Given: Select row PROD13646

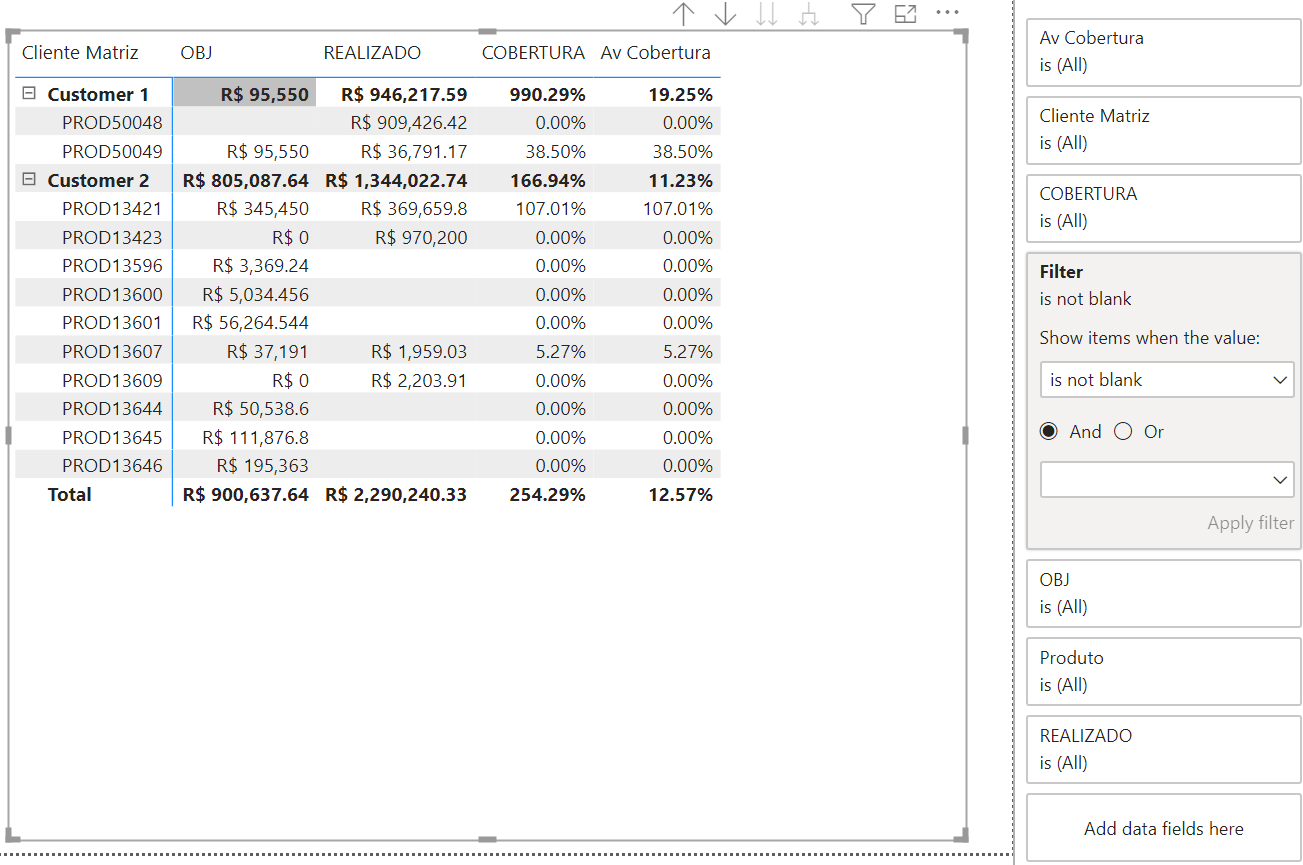Looking at the screenshot, I should [x=368, y=466].
